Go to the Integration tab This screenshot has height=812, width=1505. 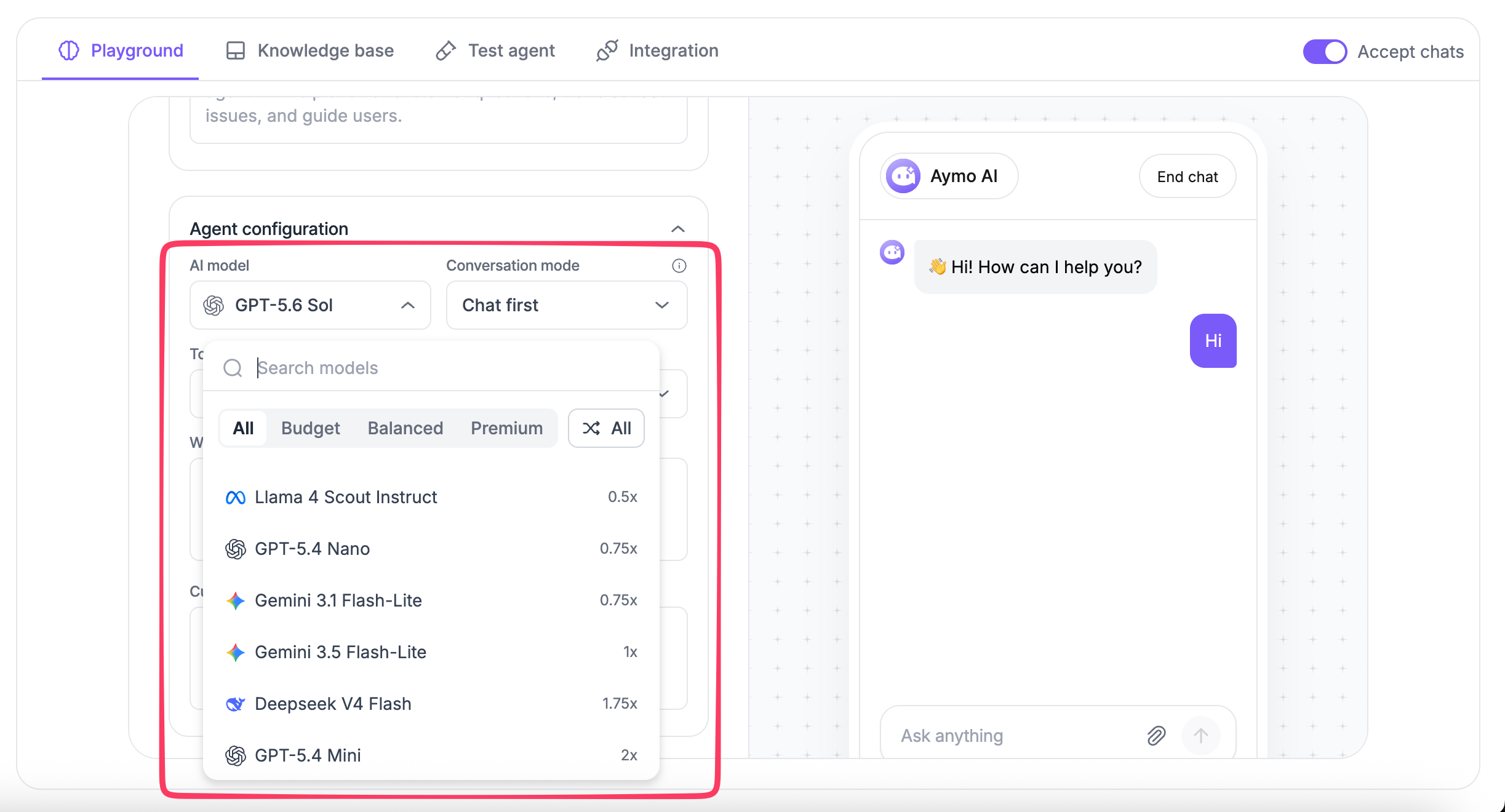657,50
